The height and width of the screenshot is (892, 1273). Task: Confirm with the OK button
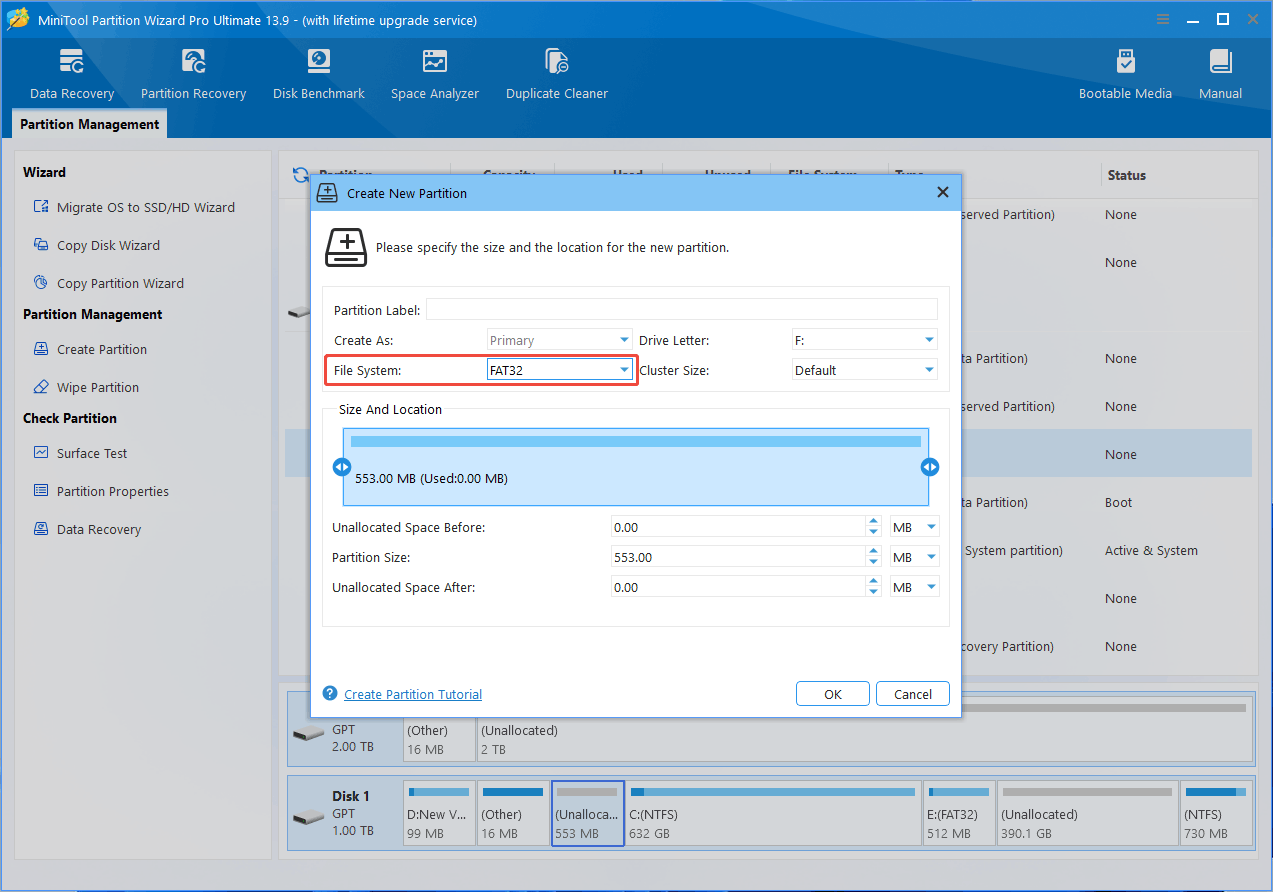pyautogui.click(x=833, y=694)
